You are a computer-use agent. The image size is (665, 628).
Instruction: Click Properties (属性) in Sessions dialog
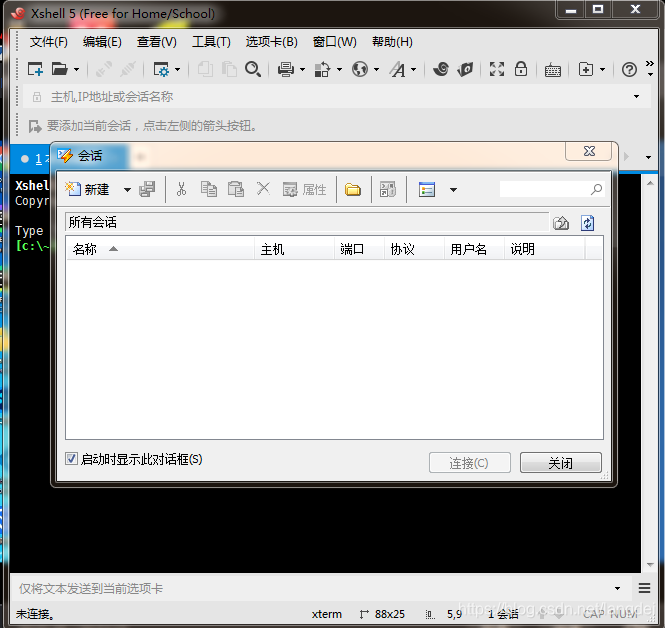pos(305,190)
